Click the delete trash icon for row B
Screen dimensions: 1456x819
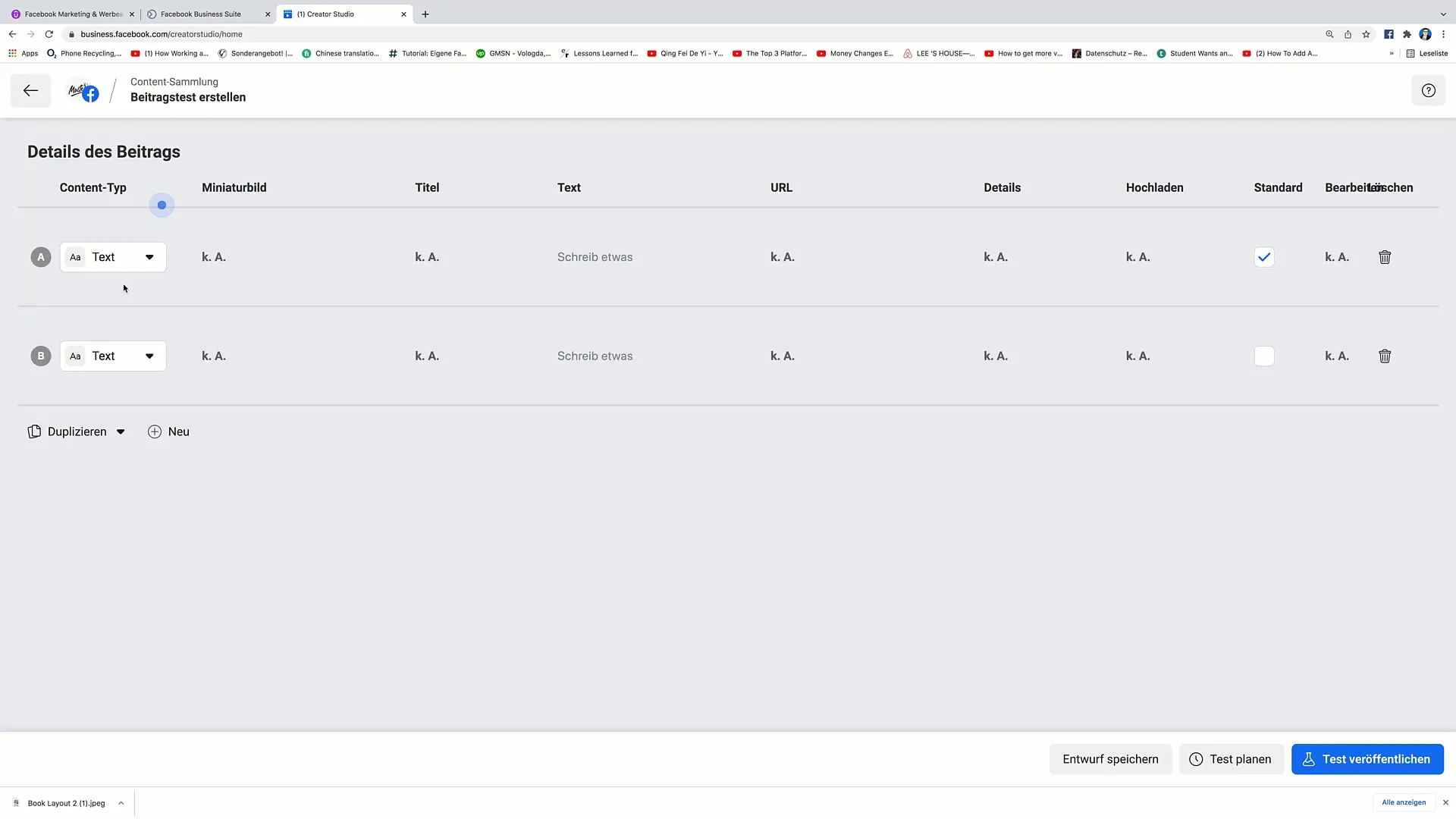click(1384, 355)
